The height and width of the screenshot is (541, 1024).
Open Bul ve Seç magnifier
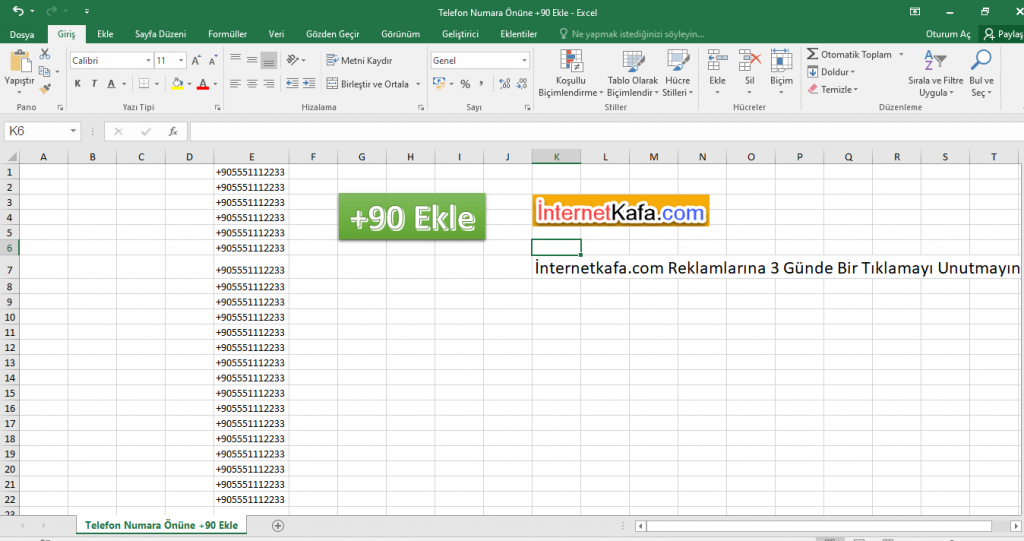coord(981,73)
